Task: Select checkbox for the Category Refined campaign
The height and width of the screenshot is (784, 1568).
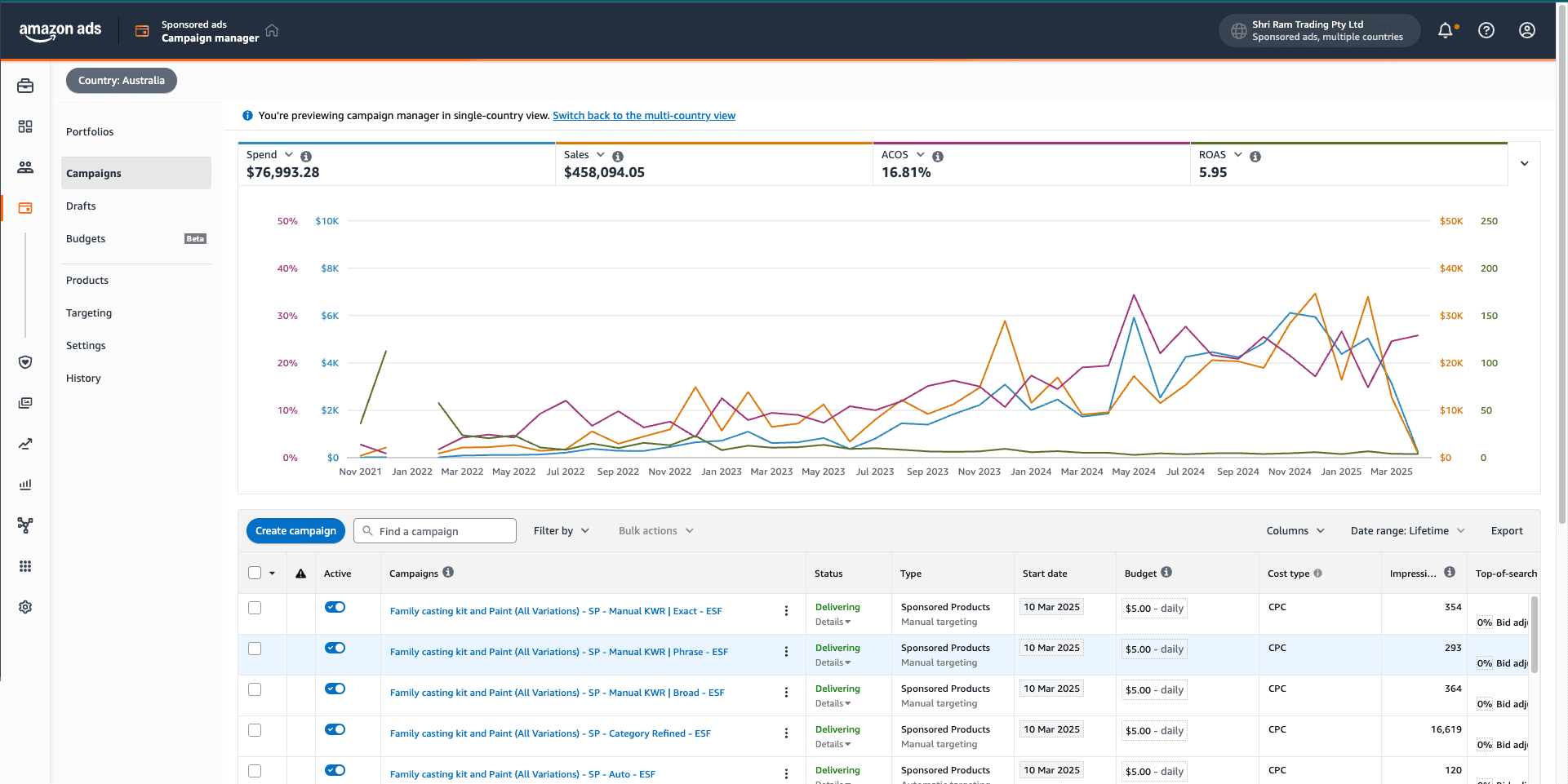Action: point(255,730)
